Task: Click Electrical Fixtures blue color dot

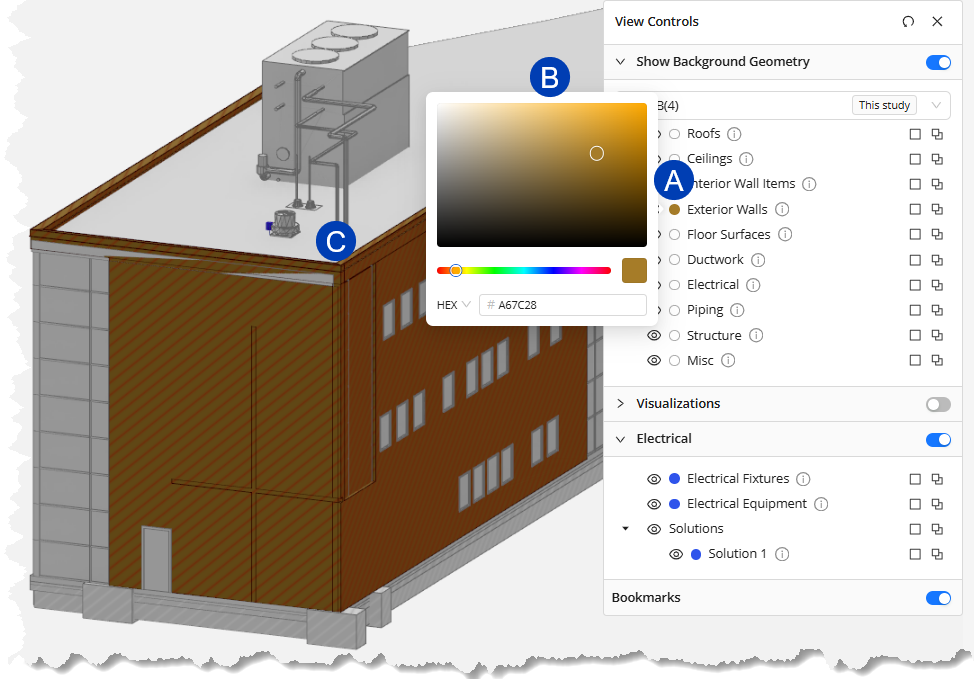Action: [x=675, y=479]
